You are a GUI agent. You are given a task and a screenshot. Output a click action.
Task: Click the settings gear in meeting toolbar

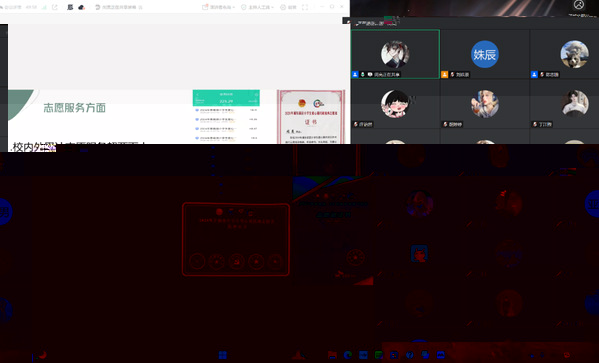(x=288, y=7)
